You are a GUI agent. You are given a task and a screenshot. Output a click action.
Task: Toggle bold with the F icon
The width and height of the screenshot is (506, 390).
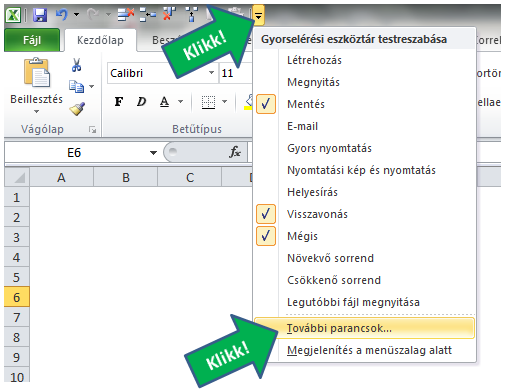click(119, 101)
